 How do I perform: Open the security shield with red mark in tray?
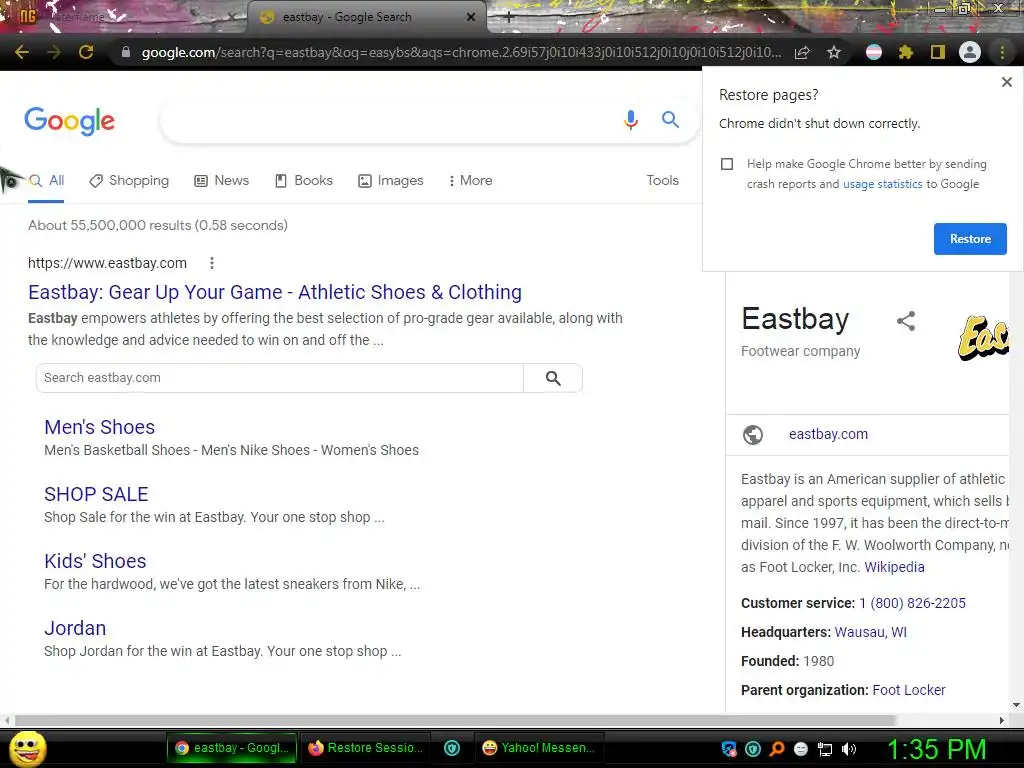[x=729, y=749]
